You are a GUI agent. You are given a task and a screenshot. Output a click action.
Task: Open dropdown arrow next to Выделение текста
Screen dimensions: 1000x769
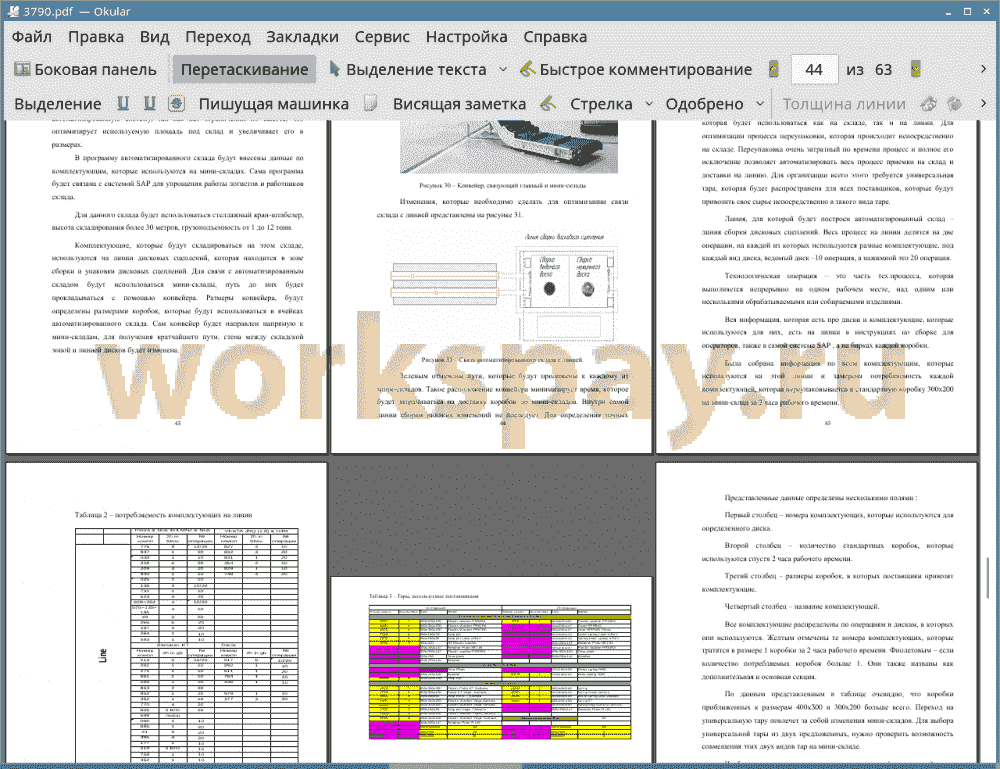(x=503, y=70)
